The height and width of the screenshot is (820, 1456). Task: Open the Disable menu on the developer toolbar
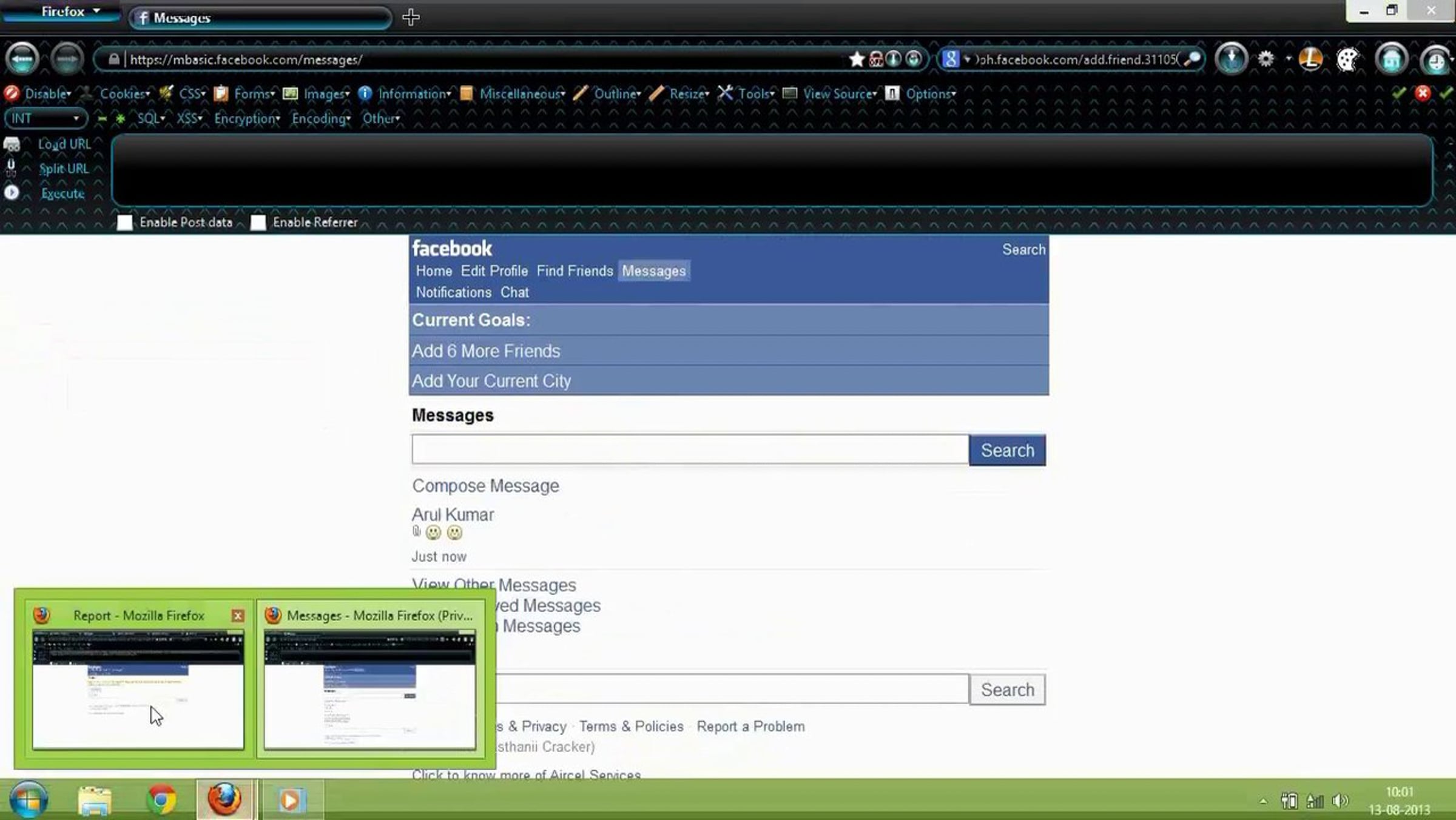click(x=48, y=93)
